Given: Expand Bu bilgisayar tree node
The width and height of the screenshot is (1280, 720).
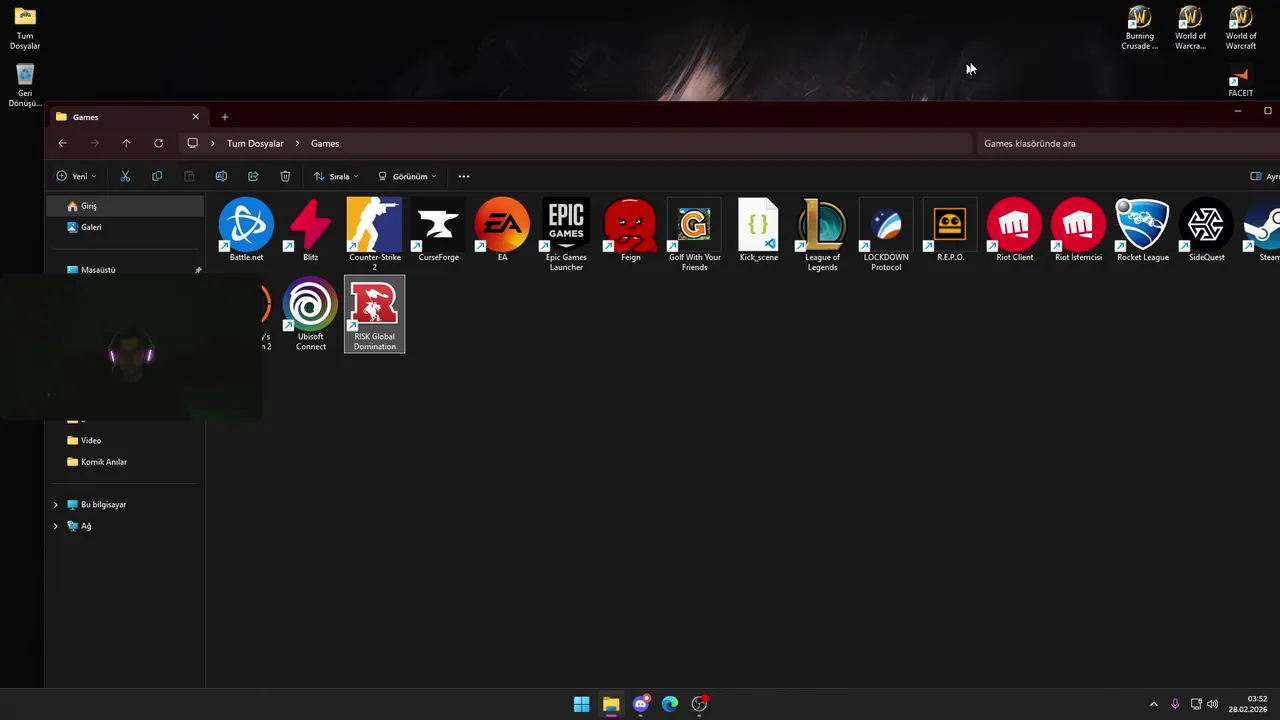Looking at the screenshot, I should 56,505.
